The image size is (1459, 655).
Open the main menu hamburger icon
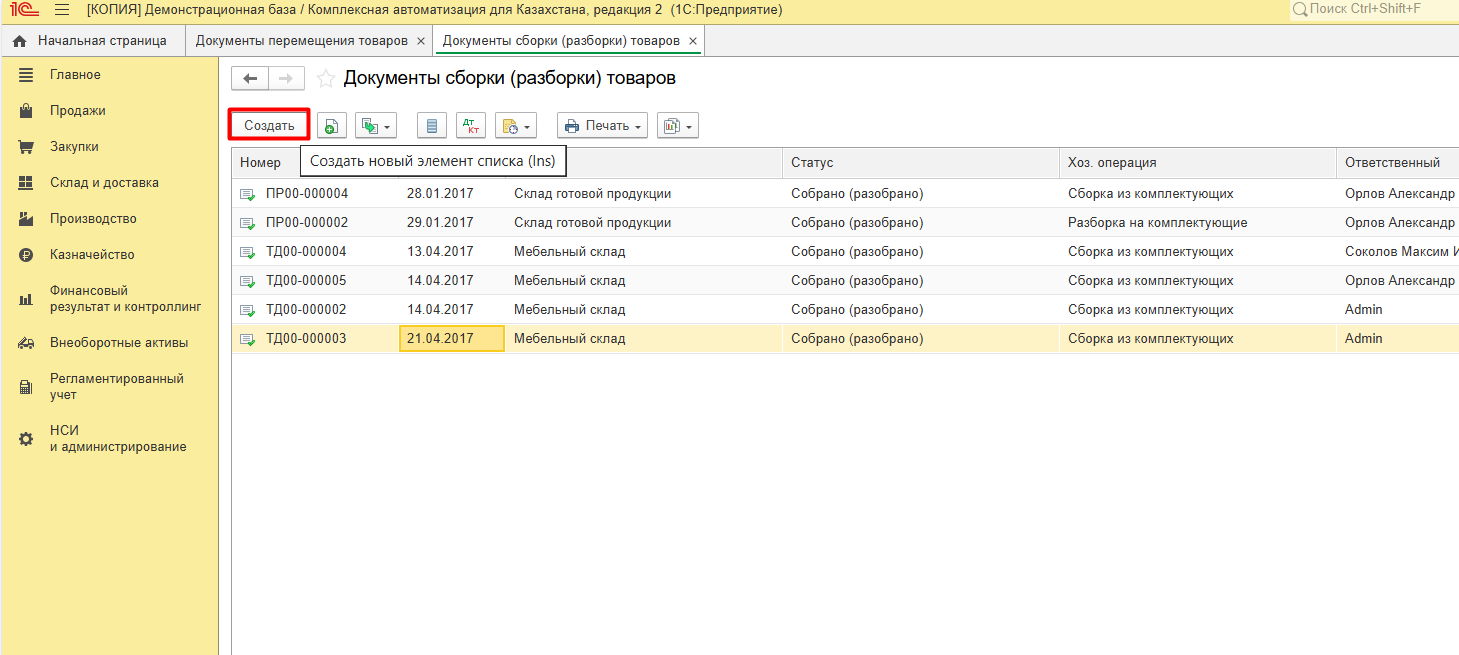(62, 10)
